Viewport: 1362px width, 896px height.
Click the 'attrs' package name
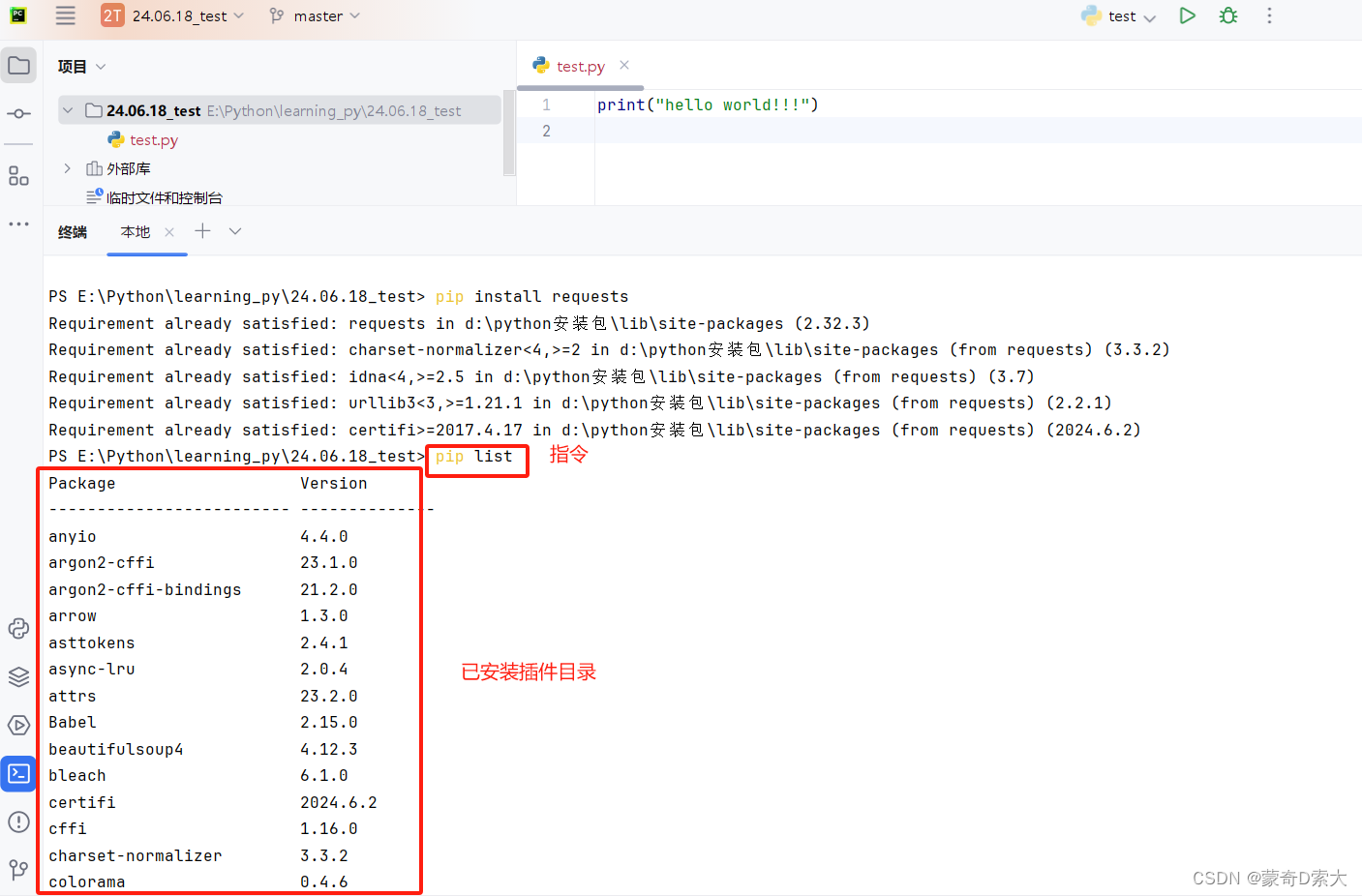pos(73,696)
